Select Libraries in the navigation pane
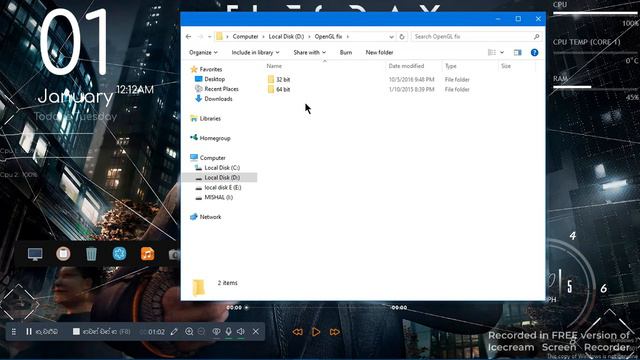Screen dimensions: 640x360 point(210,118)
